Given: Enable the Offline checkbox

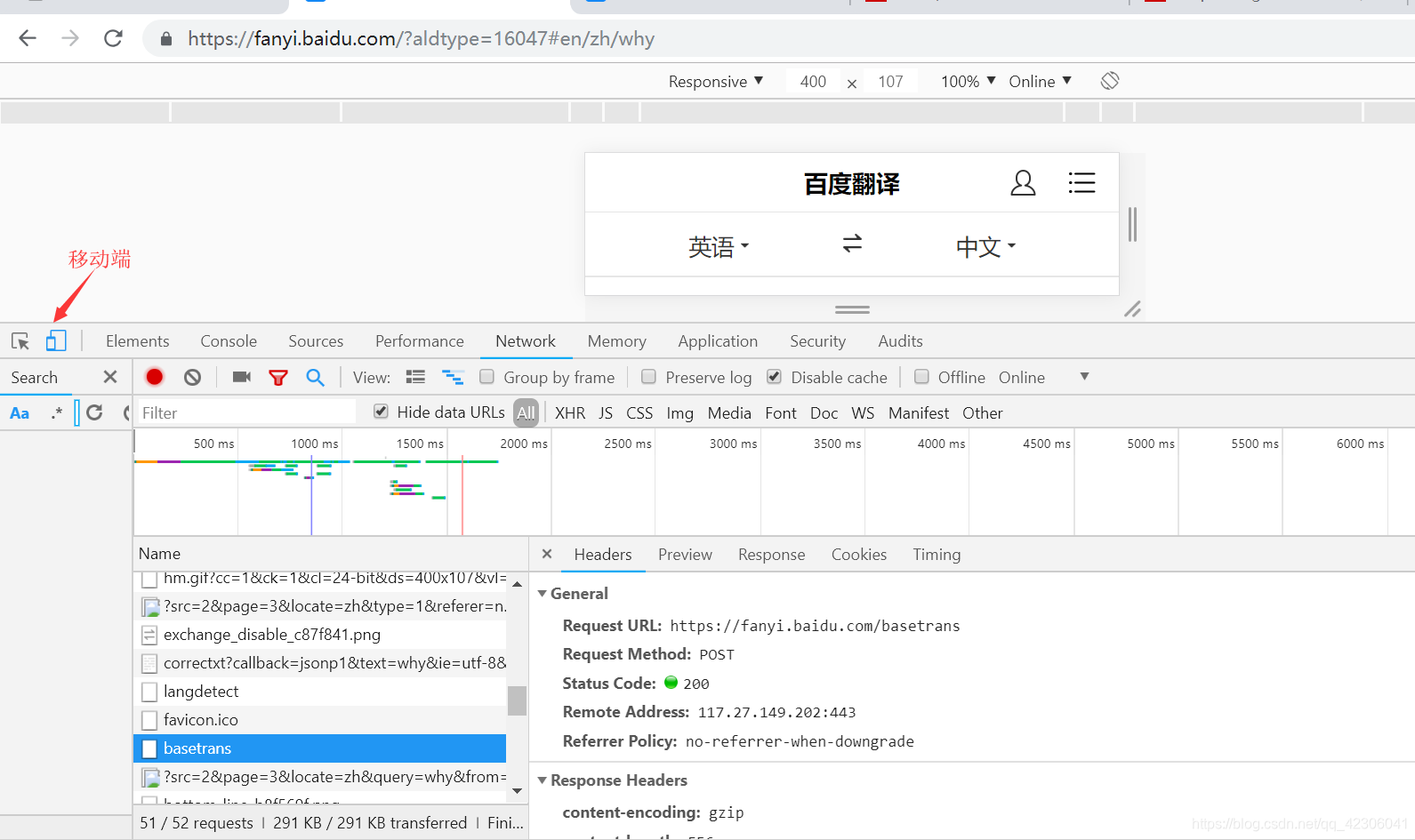Looking at the screenshot, I should point(922,377).
